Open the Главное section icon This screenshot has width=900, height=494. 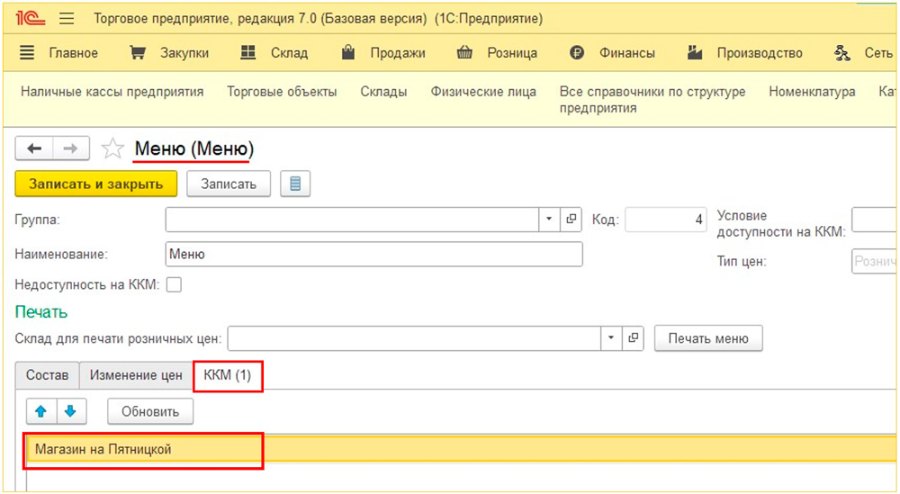point(27,53)
